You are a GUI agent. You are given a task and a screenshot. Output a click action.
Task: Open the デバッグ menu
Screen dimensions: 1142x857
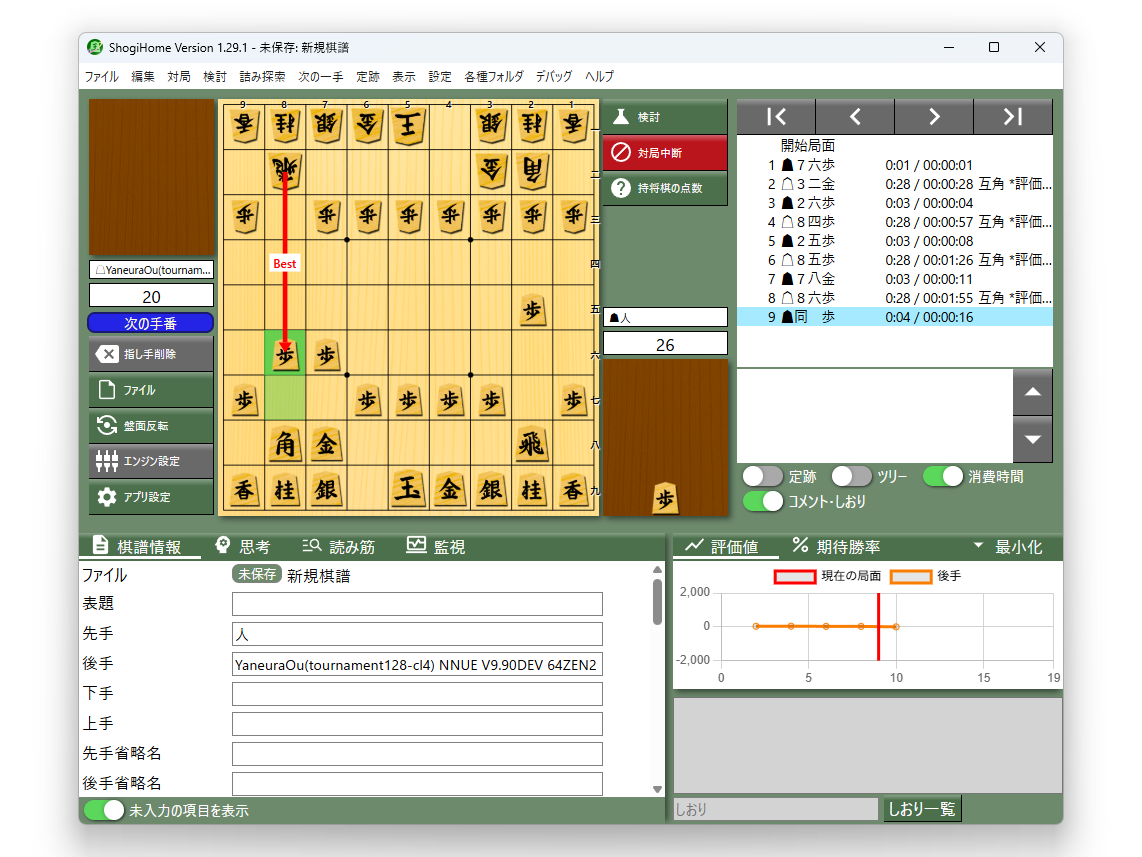pos(554,76)
